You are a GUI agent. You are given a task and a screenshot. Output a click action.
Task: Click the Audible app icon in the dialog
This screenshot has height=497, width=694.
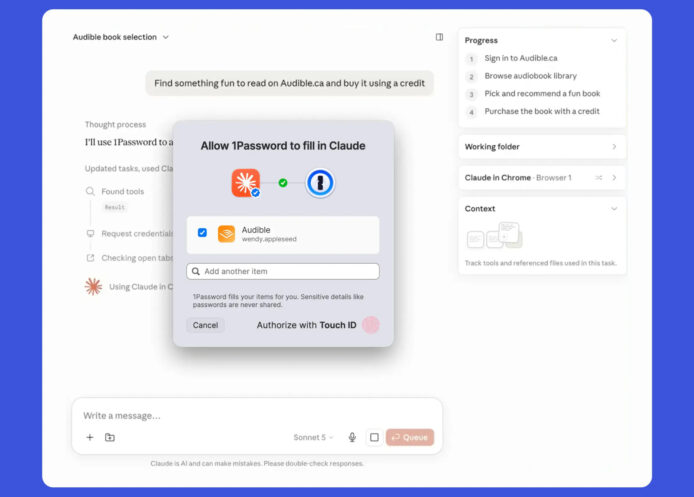226,234
